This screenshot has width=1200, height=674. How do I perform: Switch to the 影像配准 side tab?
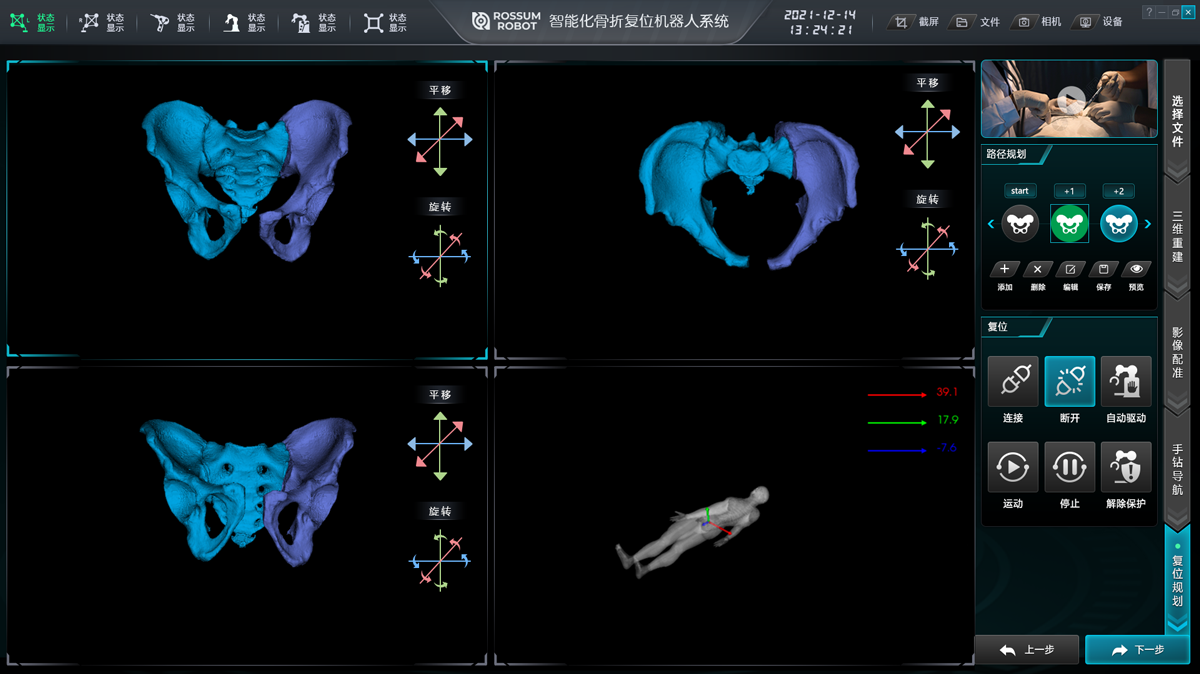coord(1177,352)
